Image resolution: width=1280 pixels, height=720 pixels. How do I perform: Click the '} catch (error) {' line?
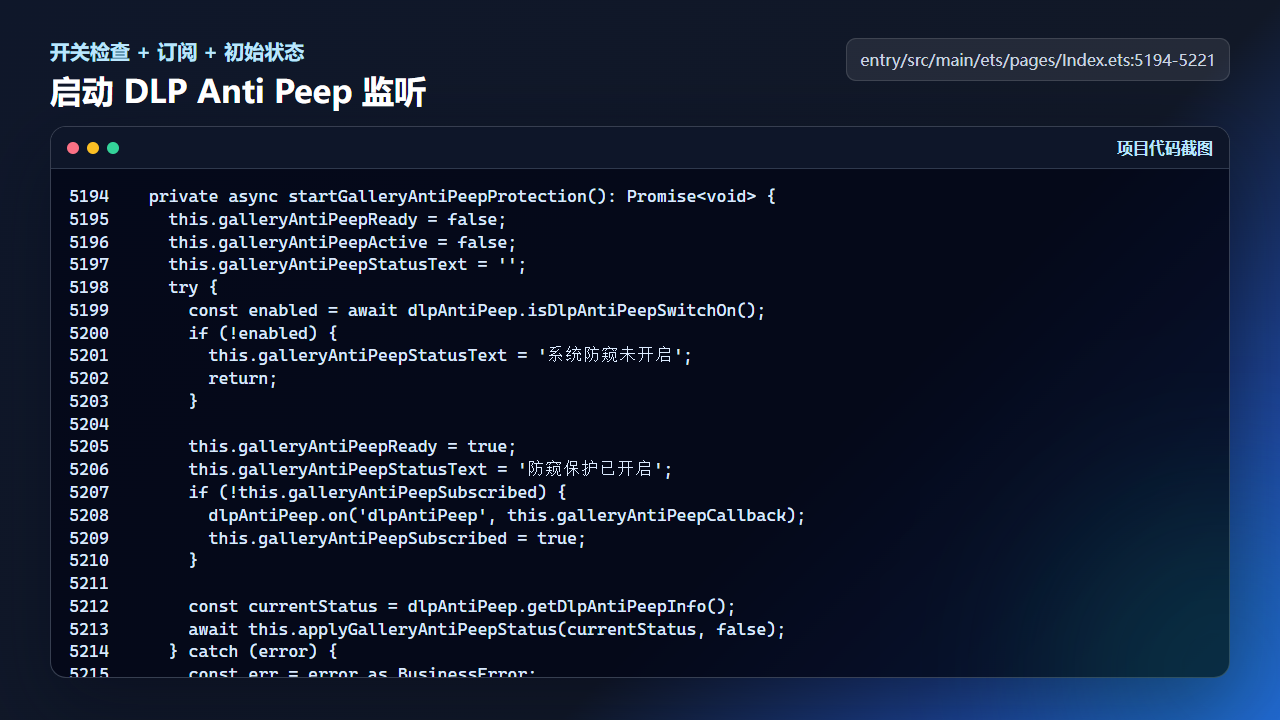click(253, 651)
